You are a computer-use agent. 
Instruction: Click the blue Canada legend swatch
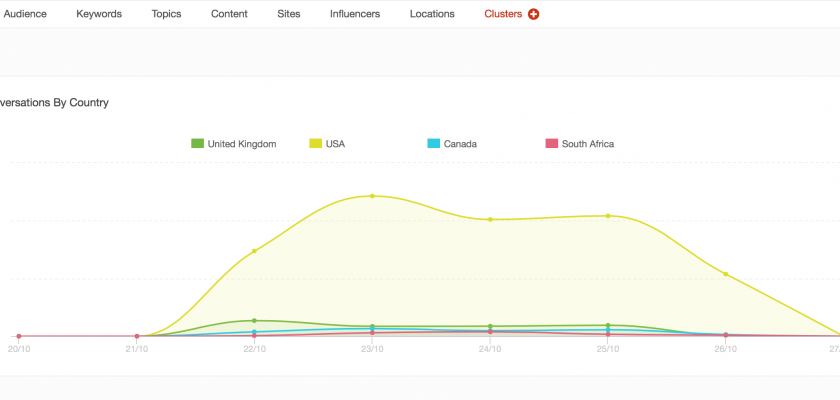433,144
